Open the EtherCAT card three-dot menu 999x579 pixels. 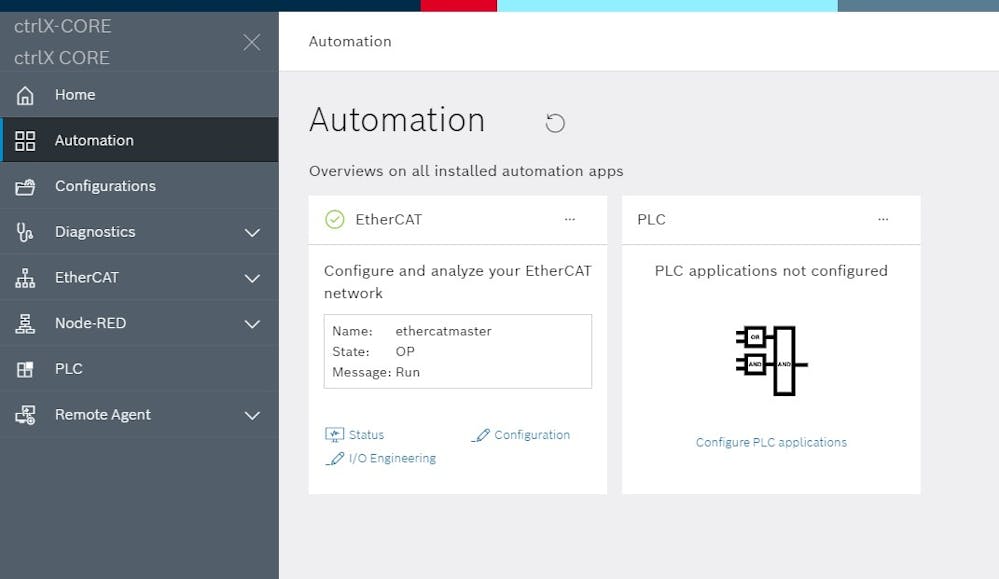[570, 219]
